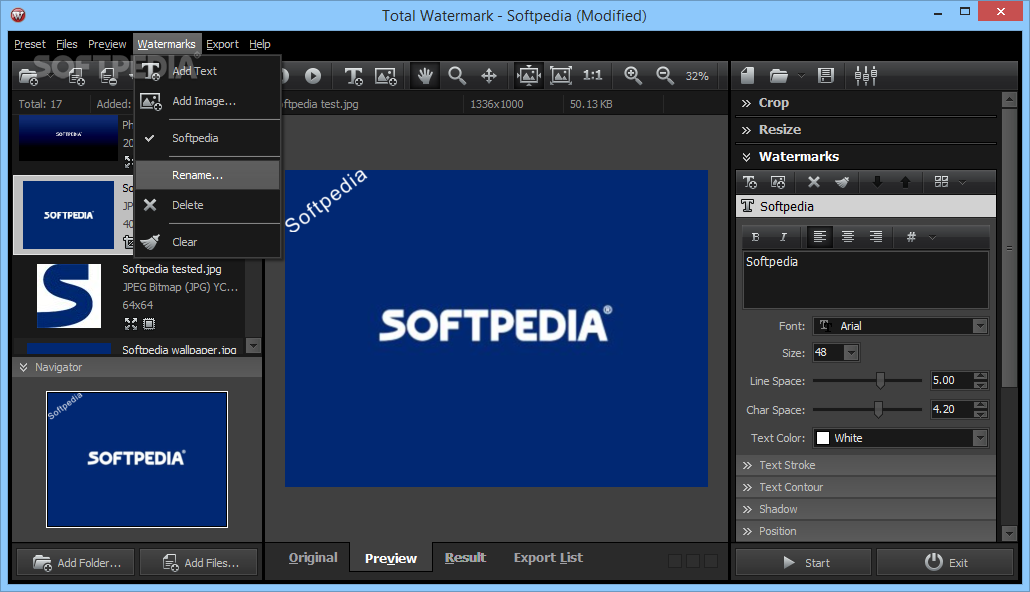
Task: Expand the Text Stroke section
Action: (x=866, y=465)
